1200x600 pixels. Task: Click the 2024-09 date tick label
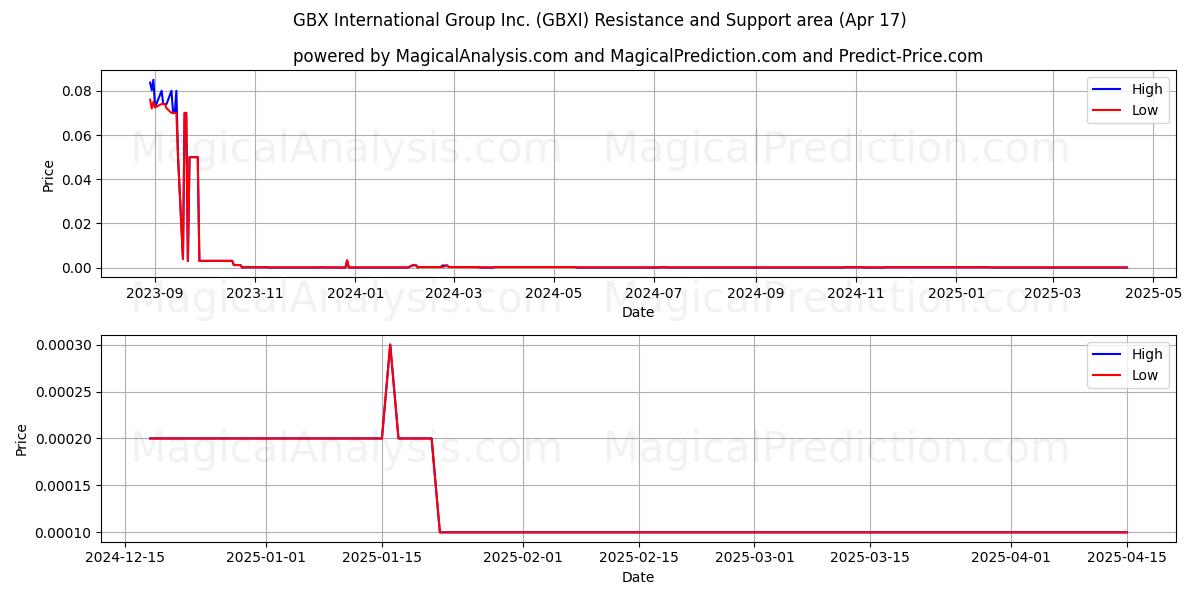(756, 293)
